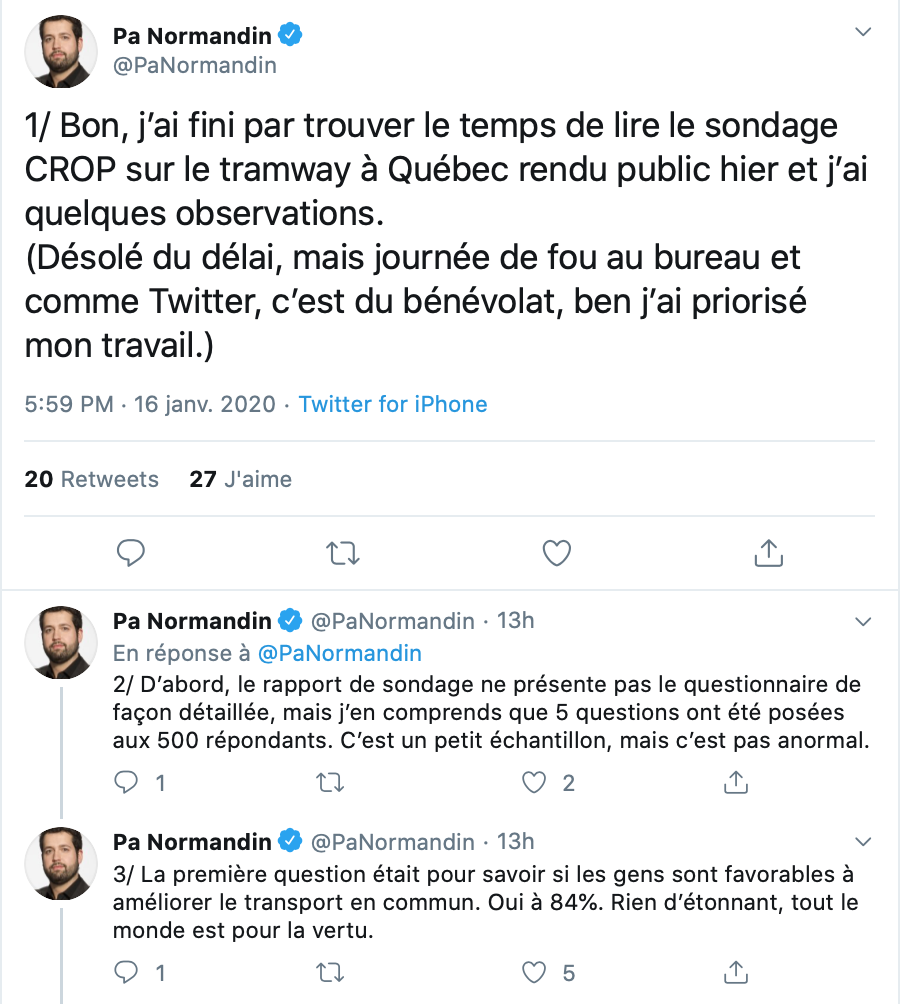Viewport: 902px width, 1004px height.
Task: Share the 3/ tweet
Action: pos(736,972)
